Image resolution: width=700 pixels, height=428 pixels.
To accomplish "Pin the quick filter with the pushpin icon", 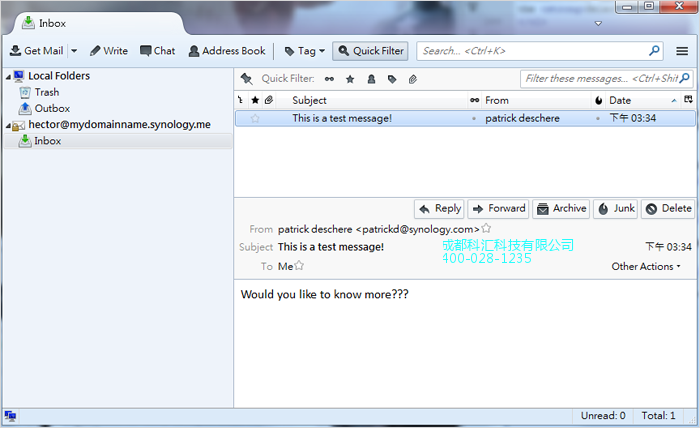I will (x=246, y=78).
